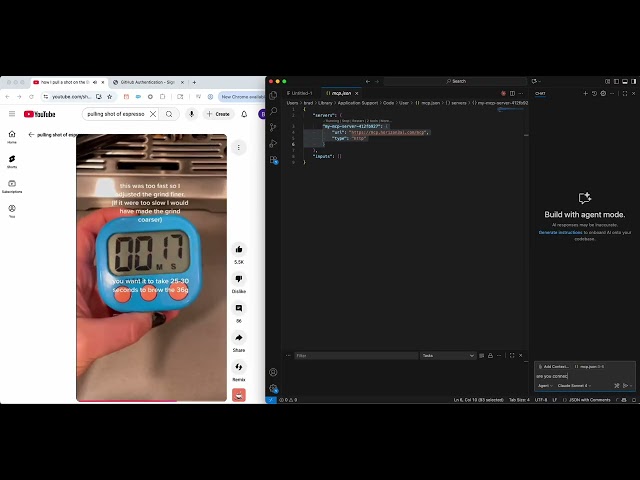Viewport: 640px width, 480px height.
Task: Open more options on the short
Action: pyautogui.click(x=239, y=147)
